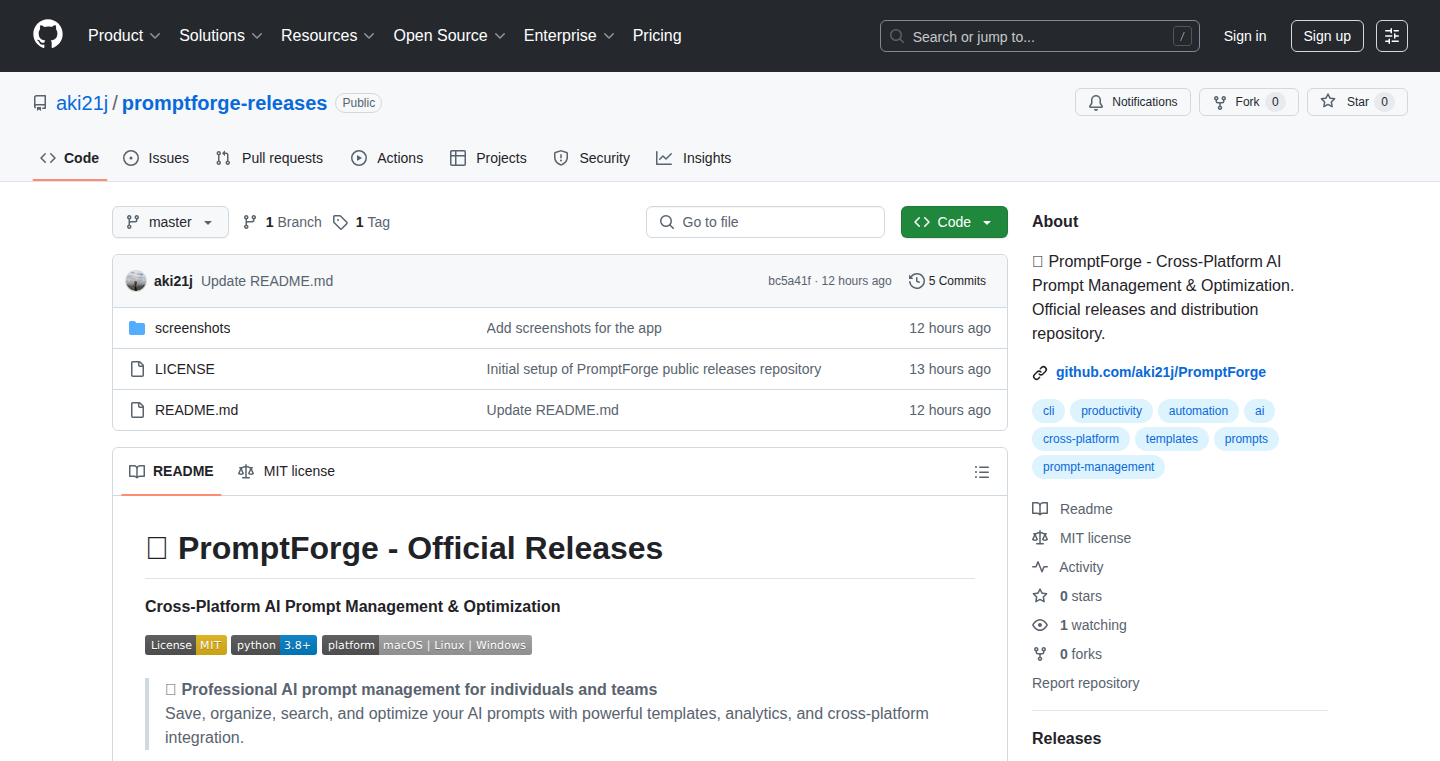This screenshot has width=1440, height=761.
Task: Open the LICENSE file
Action: tap(185, 369)
